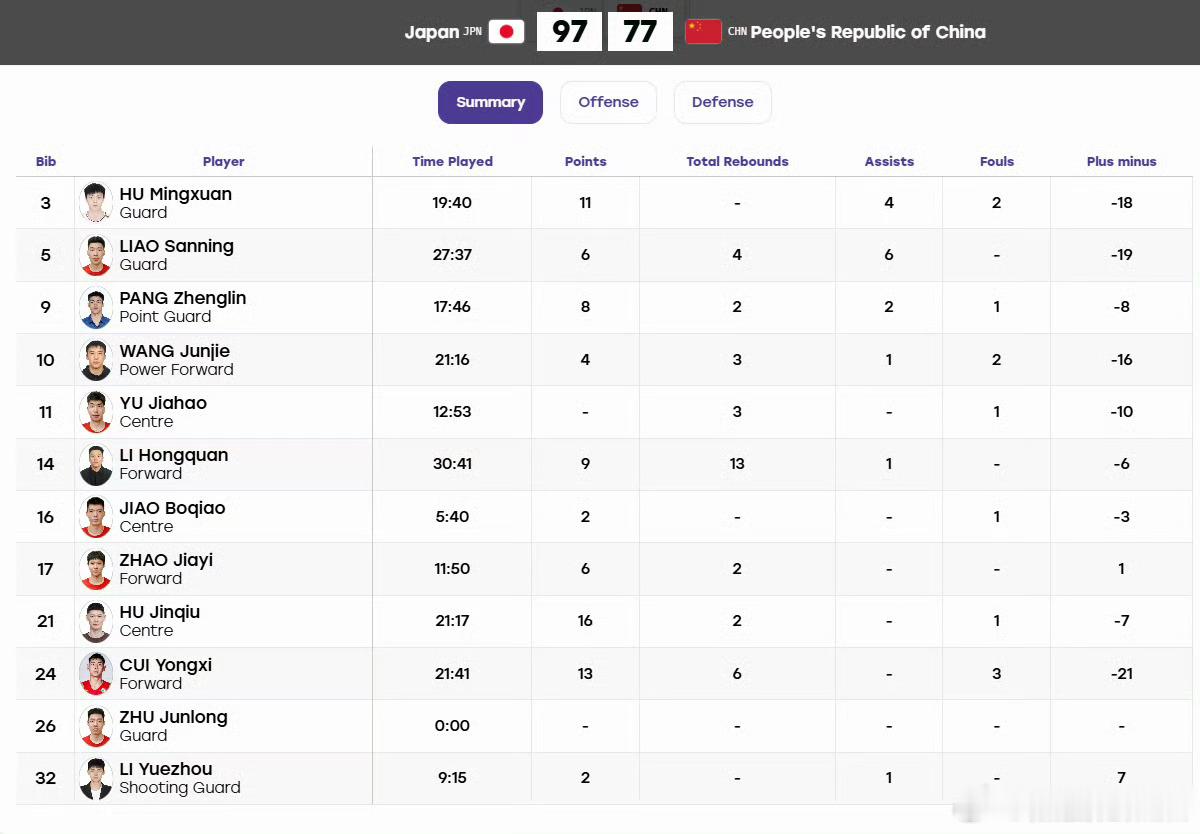Click the China flag icon
Viewport: 1200px width, 834px height.
703,32
